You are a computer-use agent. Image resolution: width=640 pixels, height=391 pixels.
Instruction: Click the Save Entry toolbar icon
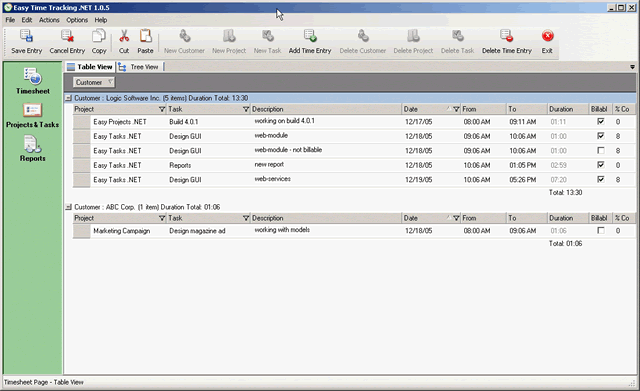coord(27,36)
